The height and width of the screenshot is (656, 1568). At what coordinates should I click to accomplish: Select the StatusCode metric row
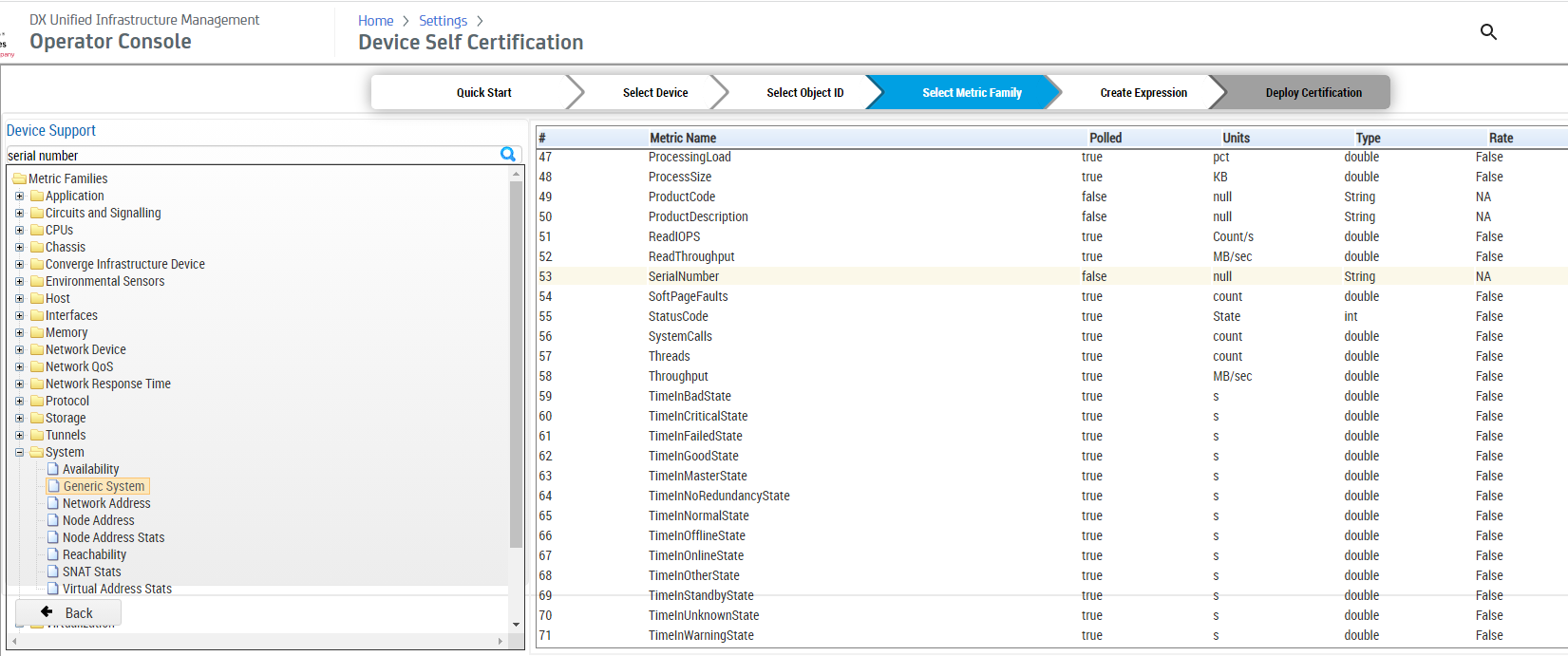1052,316
